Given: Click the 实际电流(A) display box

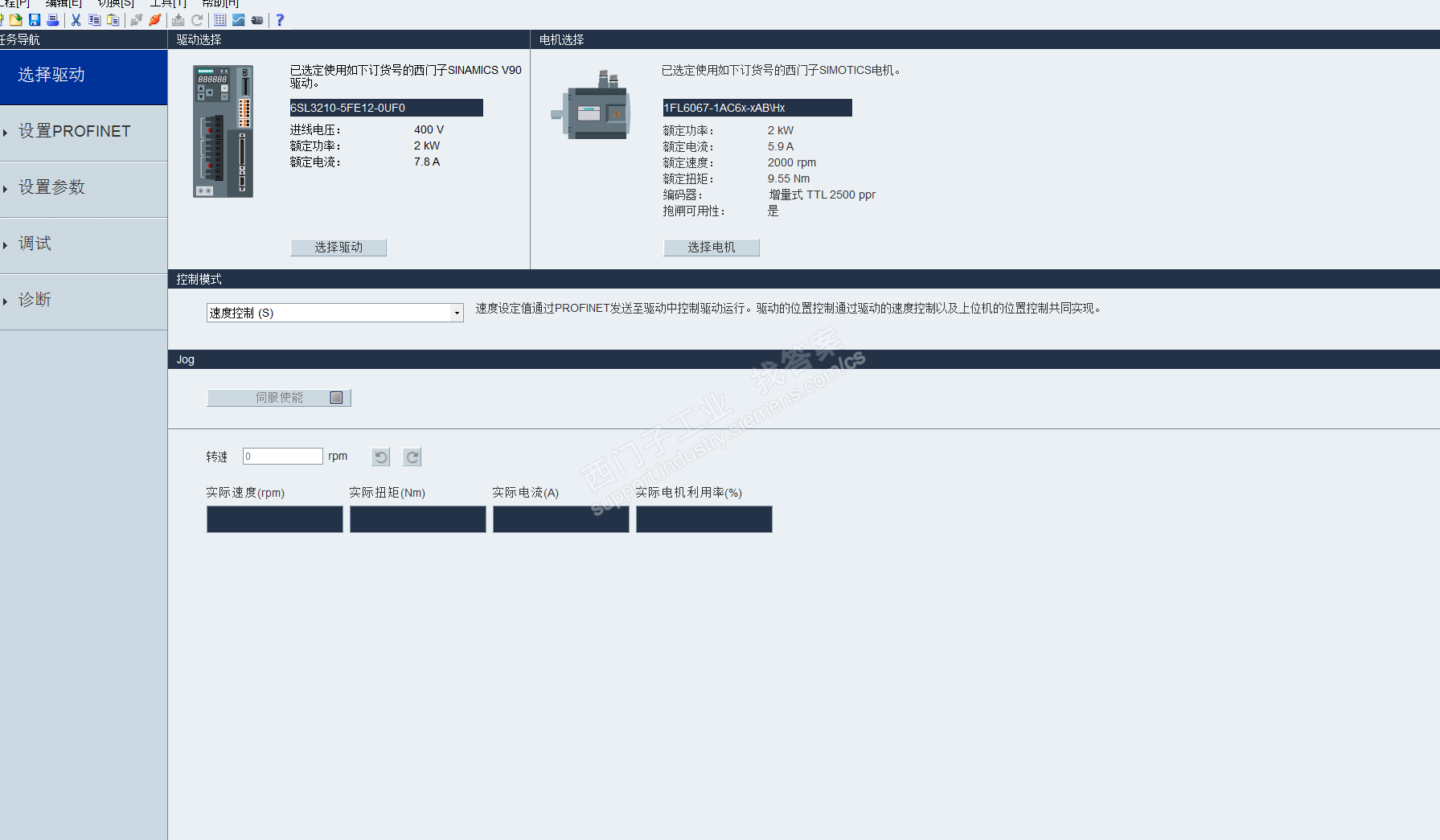Looking at the screenshot, I should coord(561,519).
